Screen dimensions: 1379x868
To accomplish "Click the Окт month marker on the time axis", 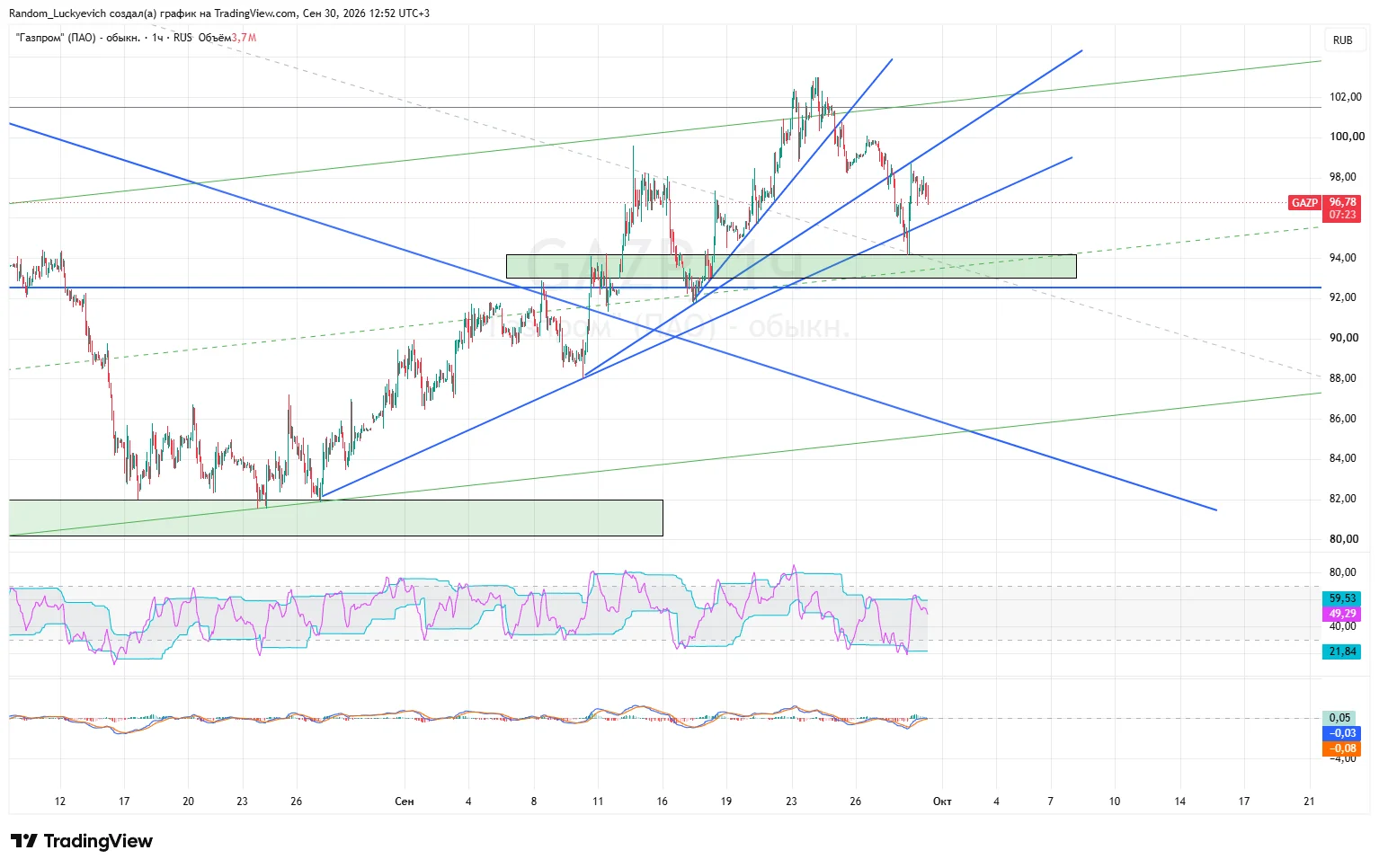I will click(942, 802).
